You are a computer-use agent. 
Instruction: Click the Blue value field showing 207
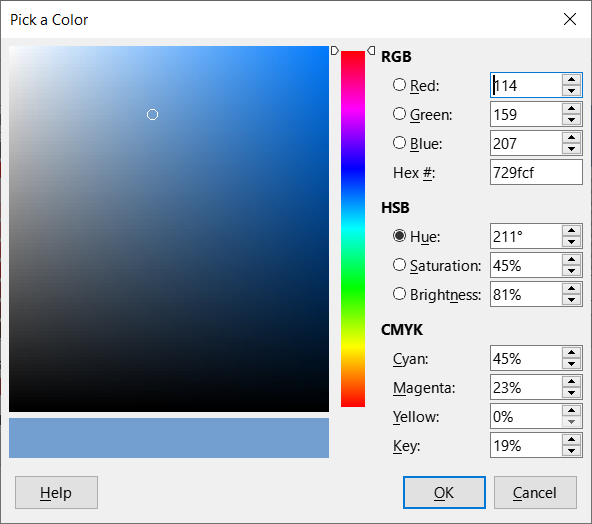(526, 143)
